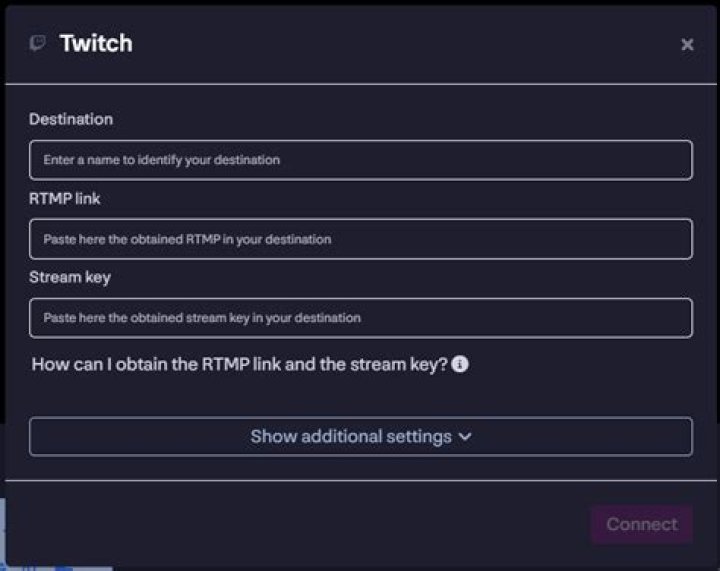Open the RTMP link and stream key help text
The width and height of the screenshot is (720, 571).
(239, 365)
